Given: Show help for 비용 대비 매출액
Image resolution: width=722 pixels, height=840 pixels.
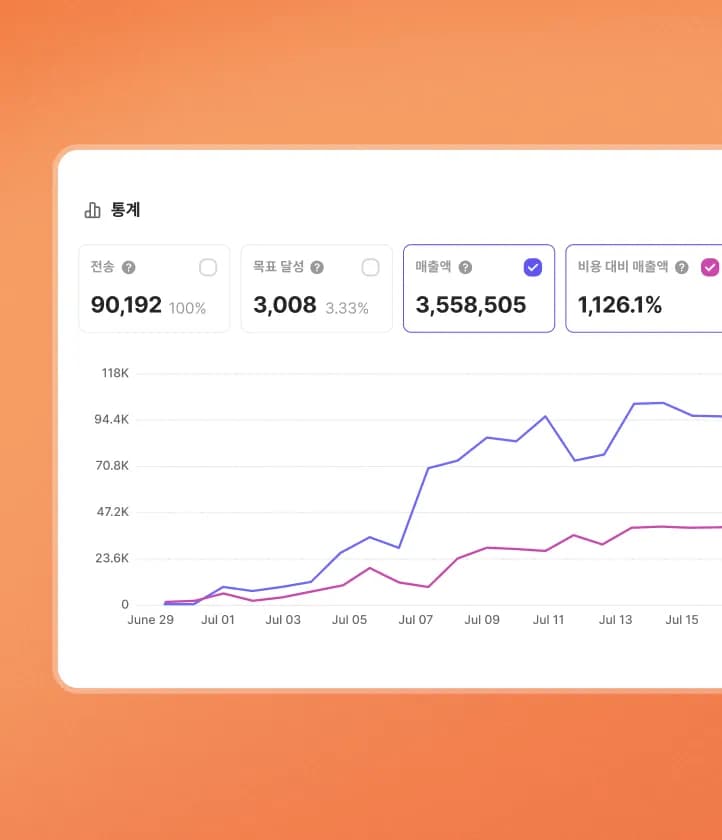Looking at the screenshot, I should point(681,268).
